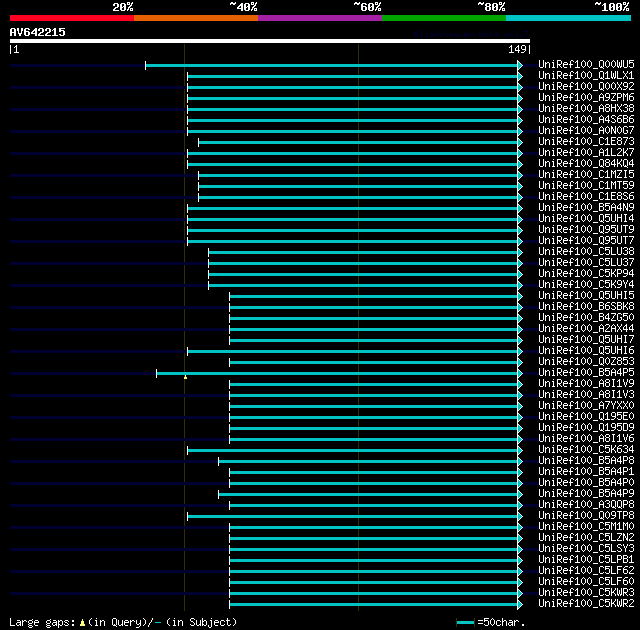The width and height of the screenshot is (640, 630).
Task: Select the UniRef100_C5LSY3 label
Action: [586, 549]
